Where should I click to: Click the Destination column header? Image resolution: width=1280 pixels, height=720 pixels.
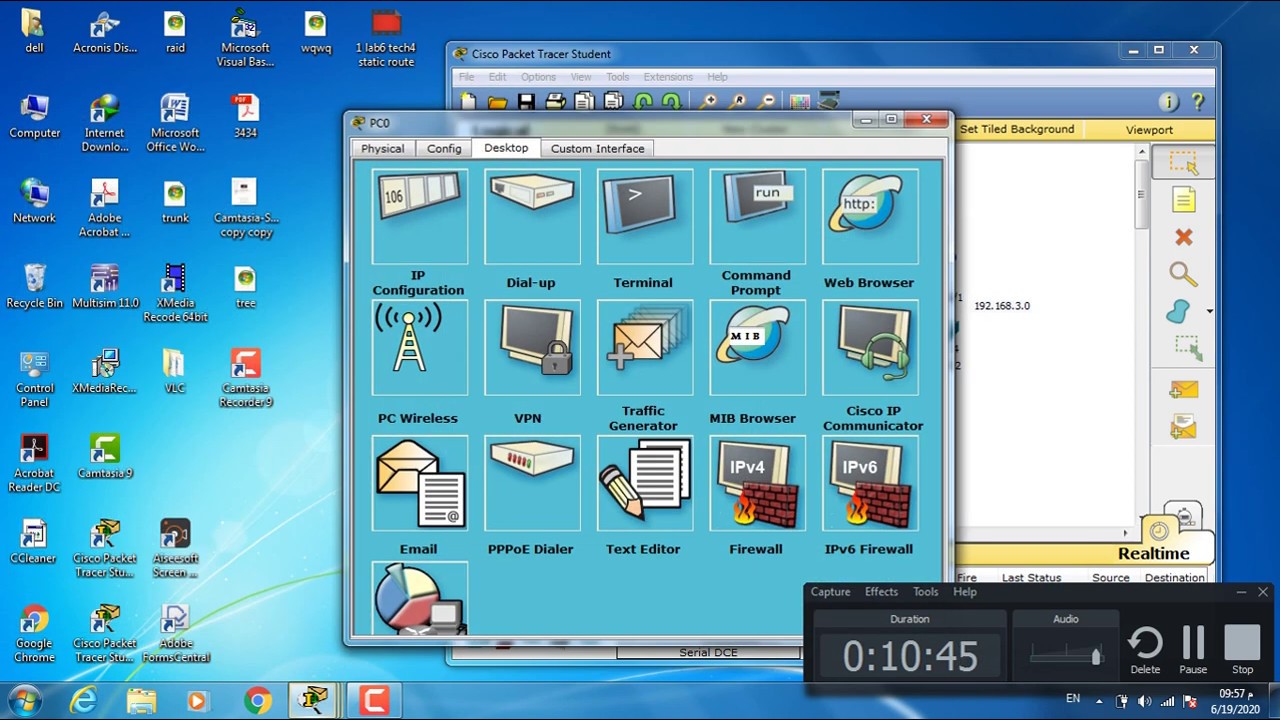[1175, 578]
